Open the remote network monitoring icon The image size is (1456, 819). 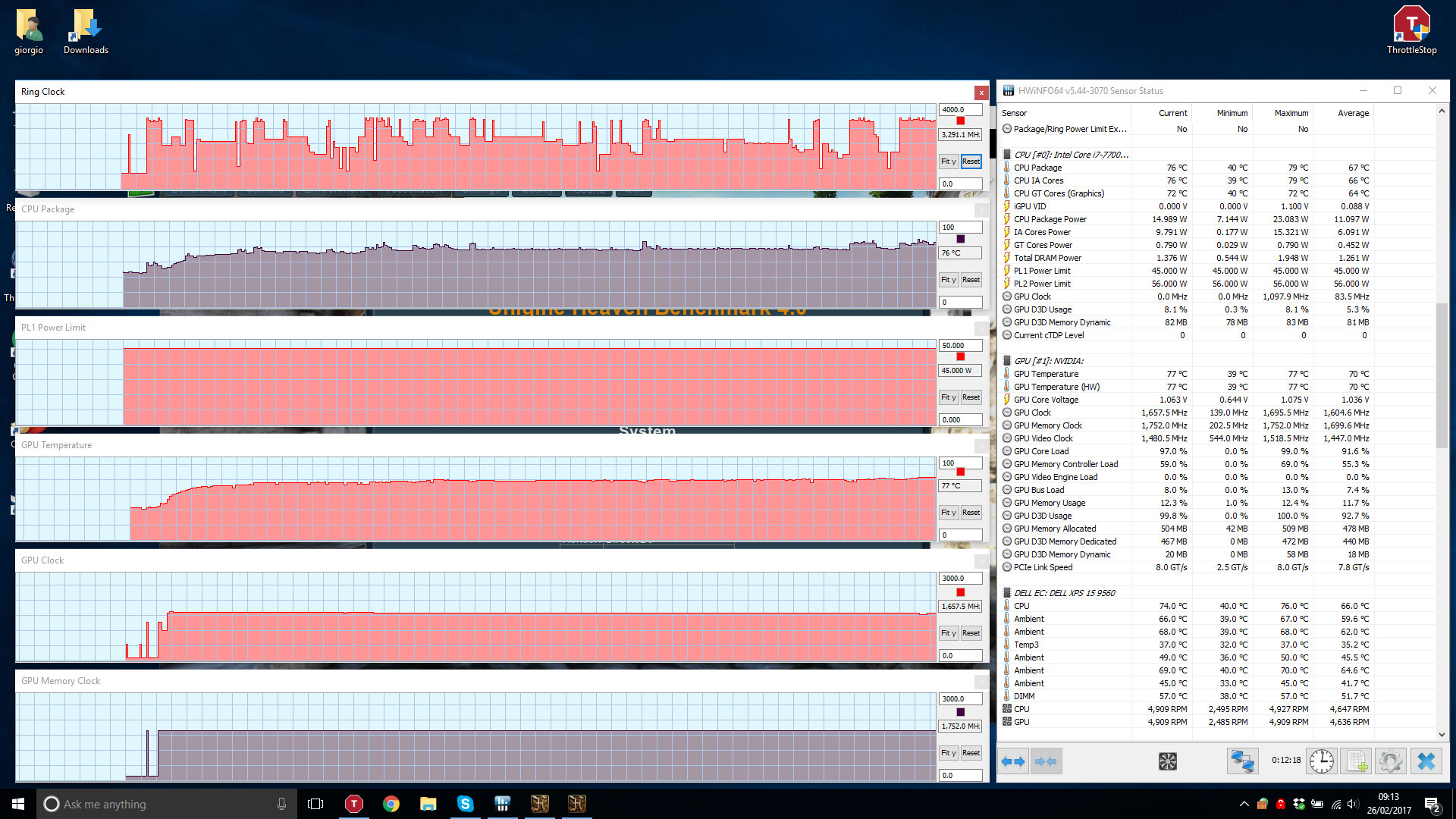click(1243, 761)
